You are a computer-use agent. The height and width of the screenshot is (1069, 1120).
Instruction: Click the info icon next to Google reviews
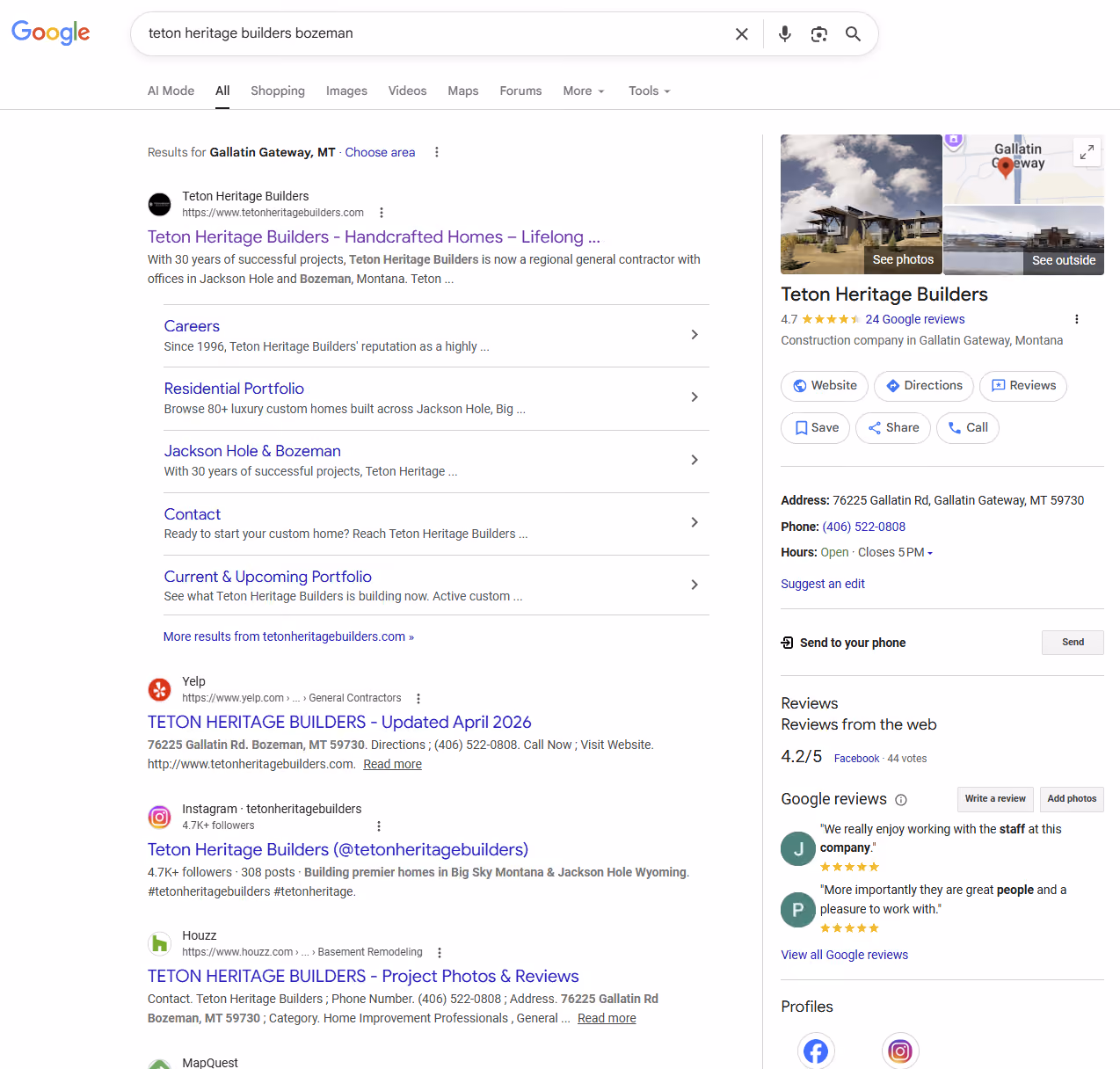(901, 800)
